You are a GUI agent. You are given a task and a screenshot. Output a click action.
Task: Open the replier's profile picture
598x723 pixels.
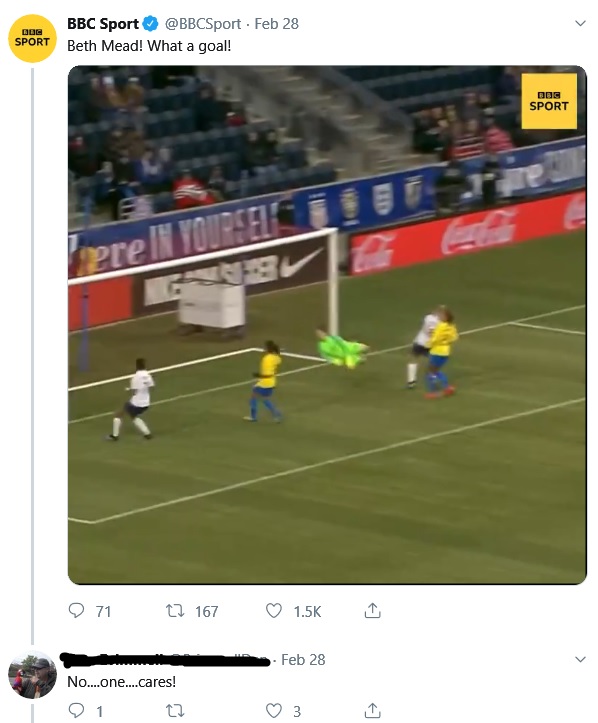coord(32,675)
